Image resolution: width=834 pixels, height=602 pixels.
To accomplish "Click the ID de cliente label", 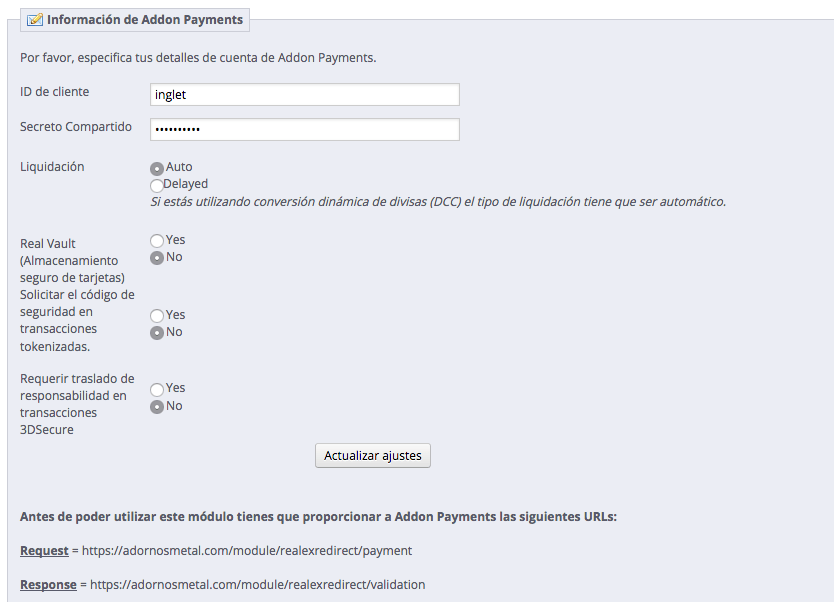I will click(54, 92).
